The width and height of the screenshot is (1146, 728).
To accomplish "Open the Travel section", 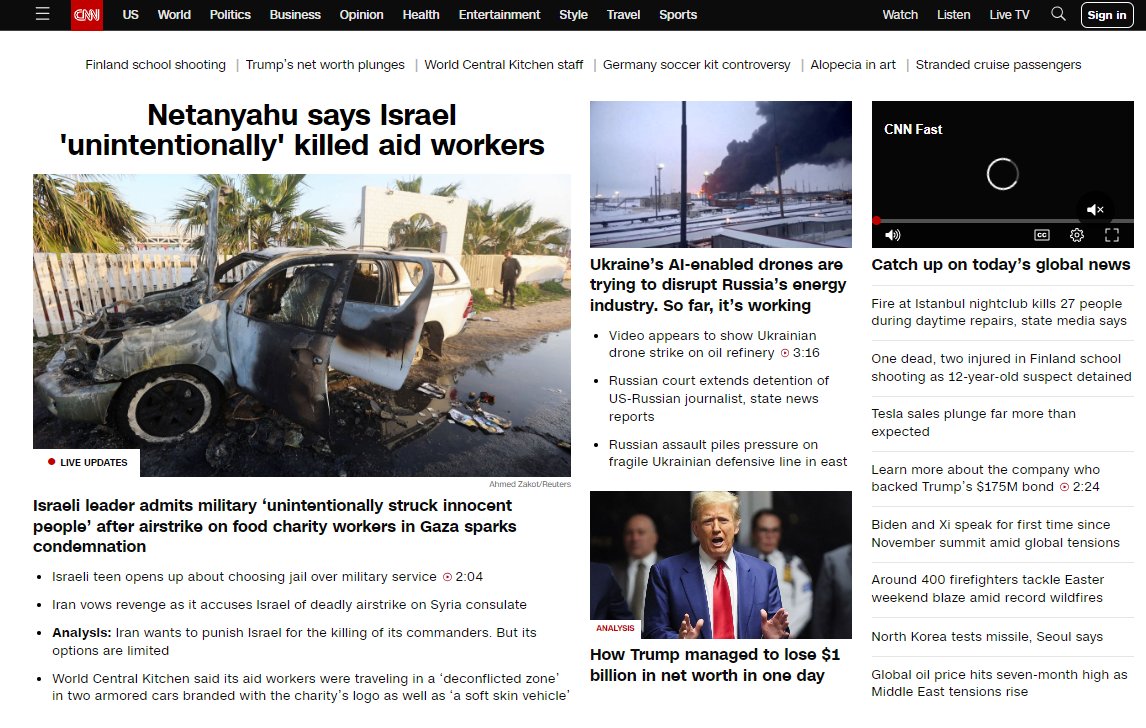I will pyautogui.click(x=623, y=15).
